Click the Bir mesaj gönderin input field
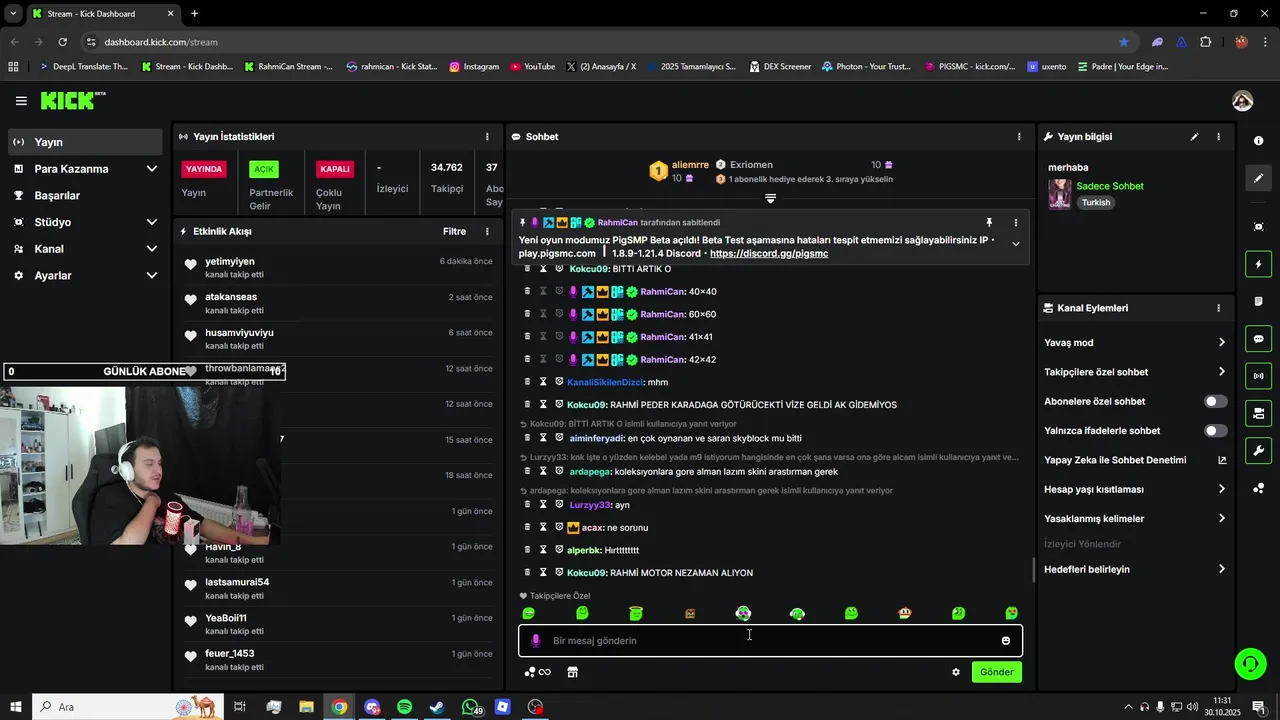The image size is (1280, 720). 770,641
